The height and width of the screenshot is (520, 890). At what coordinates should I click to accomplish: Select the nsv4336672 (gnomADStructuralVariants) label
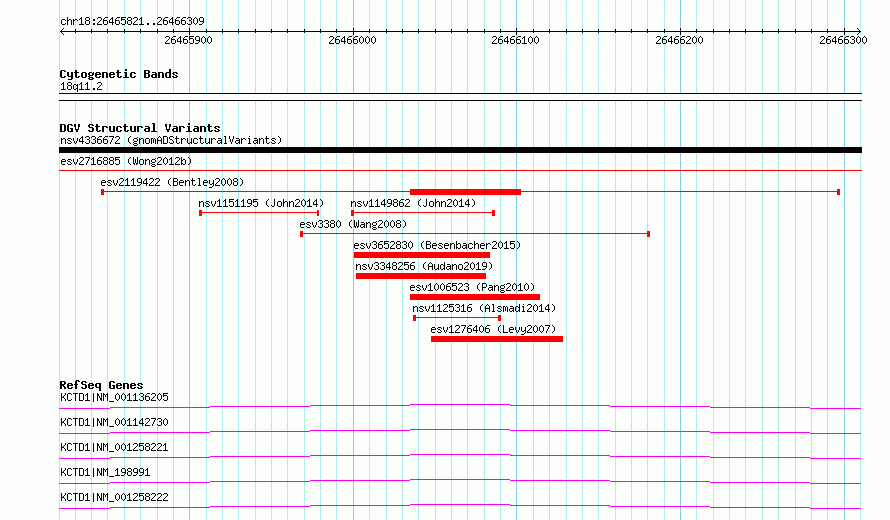pyautogui.click(x=171, y=140)
